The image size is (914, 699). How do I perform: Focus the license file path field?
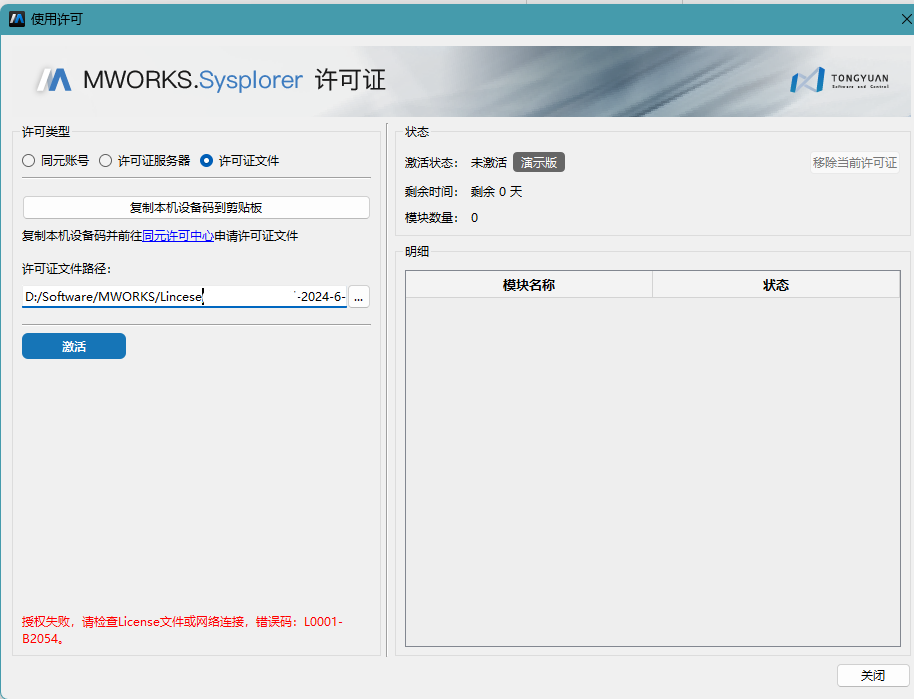(185, 296)
